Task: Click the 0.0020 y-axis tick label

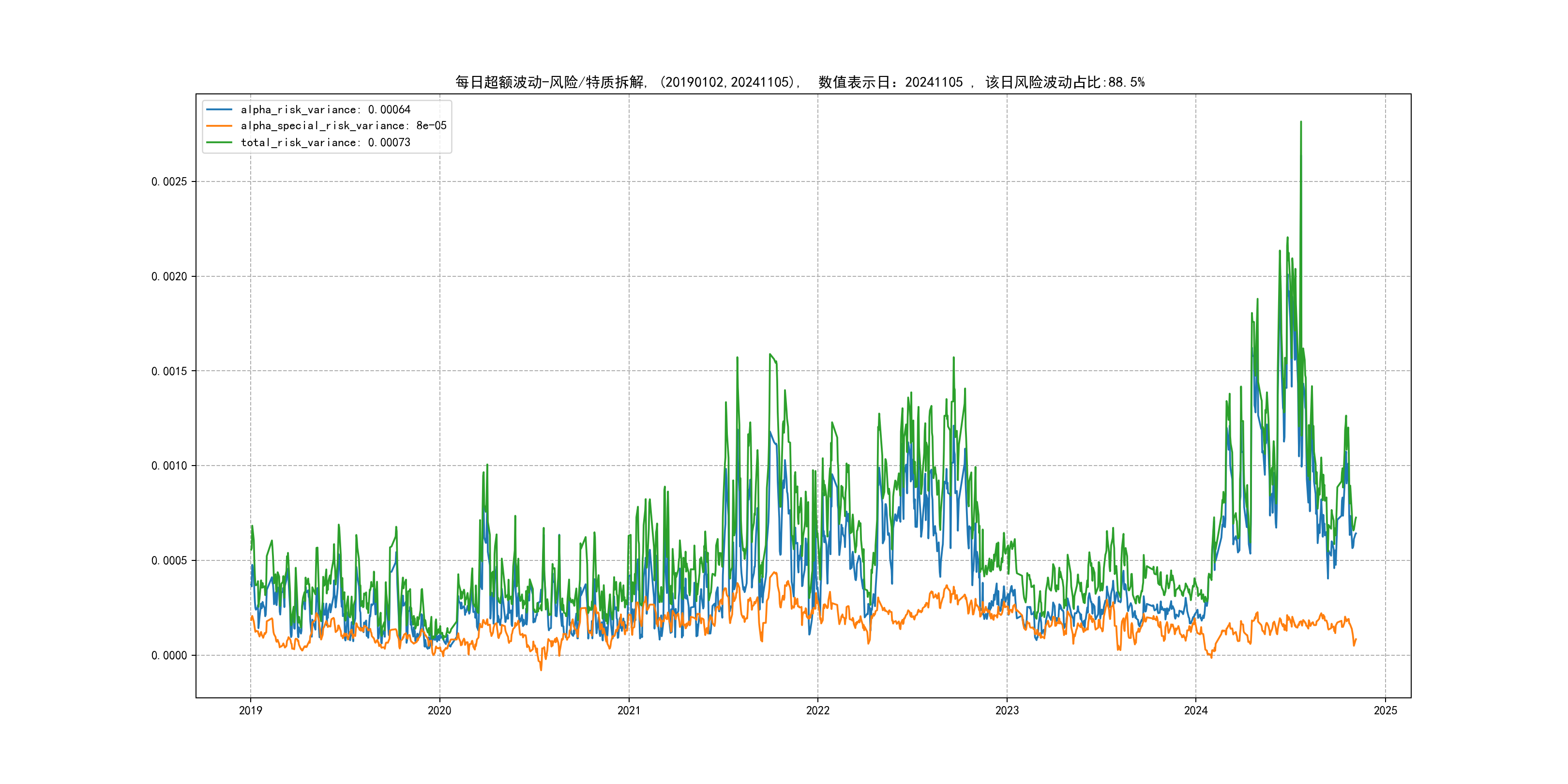Action: (169, 276)
